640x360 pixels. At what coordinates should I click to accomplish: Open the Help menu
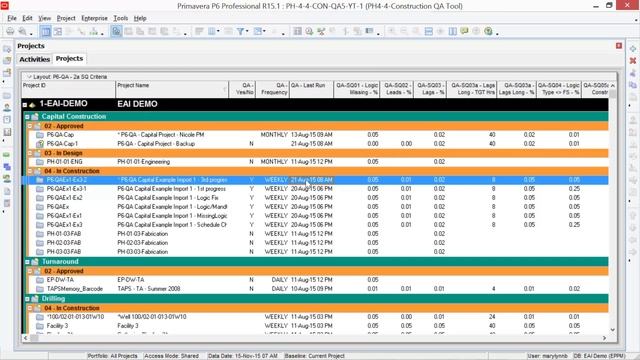(140, 18)
